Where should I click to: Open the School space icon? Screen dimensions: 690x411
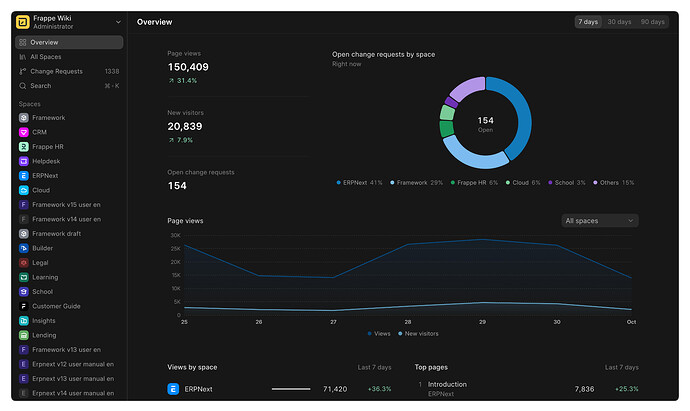coord(24,292)
